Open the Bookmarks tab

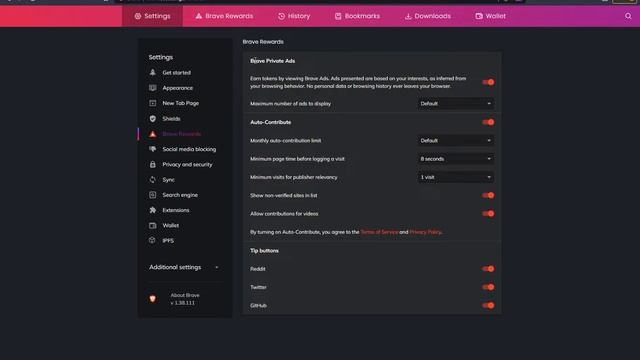357,16
